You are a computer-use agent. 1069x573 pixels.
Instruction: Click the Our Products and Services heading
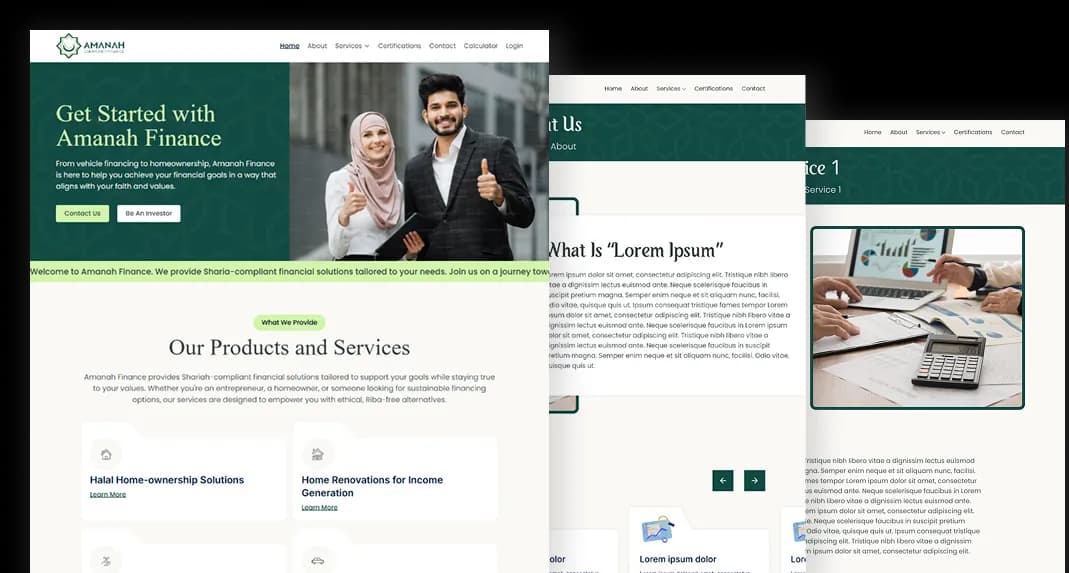[290, 348]
